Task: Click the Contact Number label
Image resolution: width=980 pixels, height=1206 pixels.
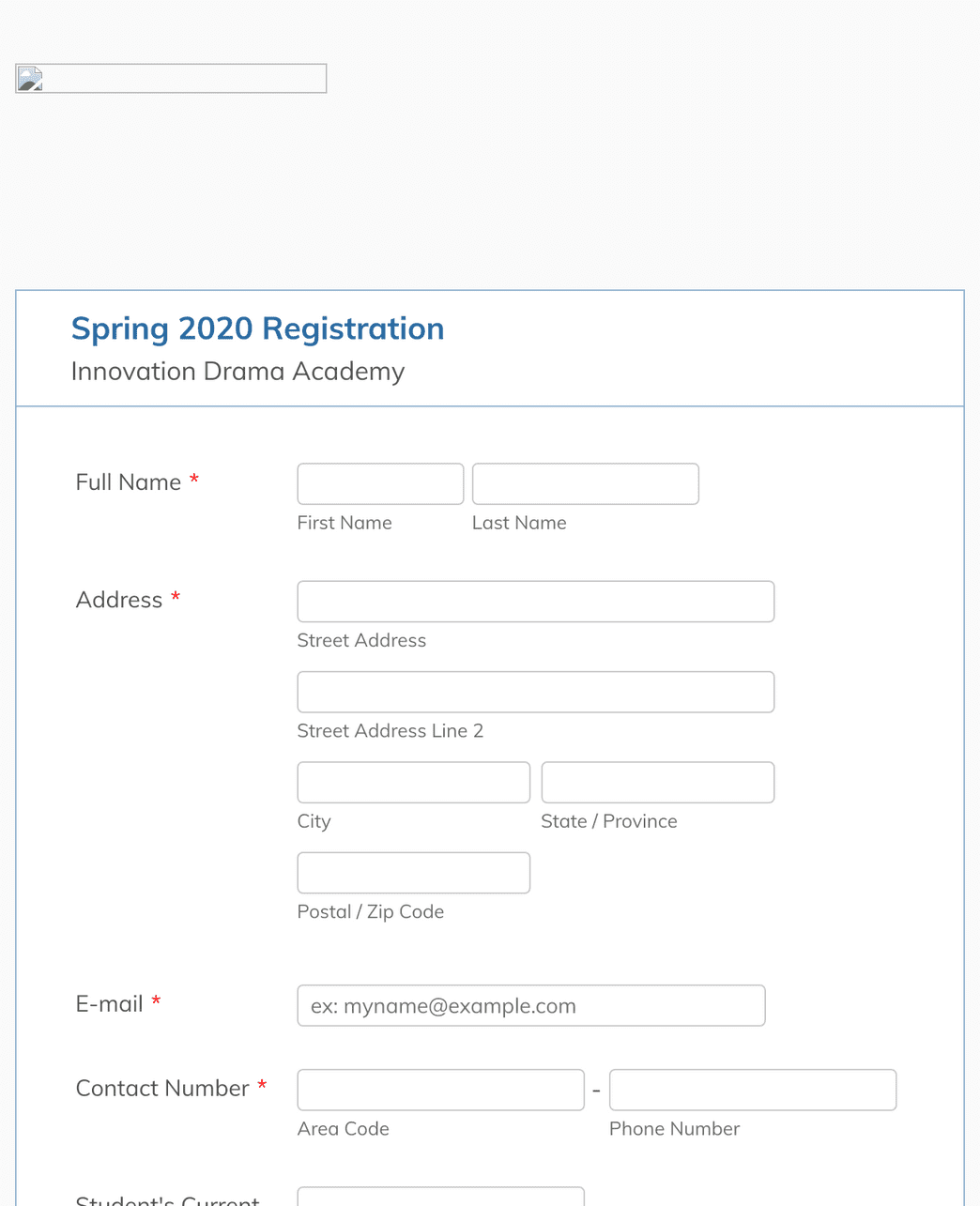Action: (x=161, y=1088)
